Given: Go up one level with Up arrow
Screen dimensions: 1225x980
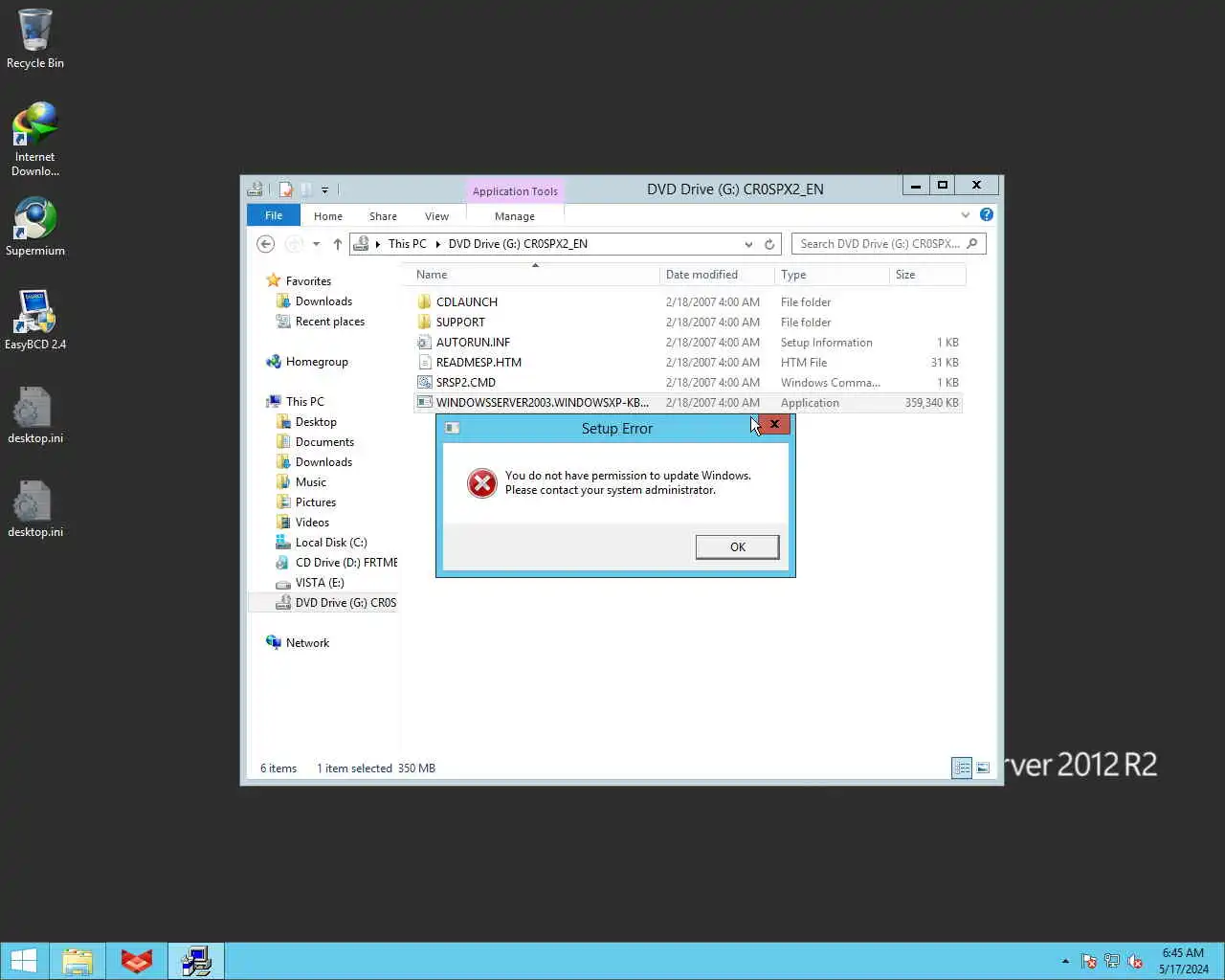Looking at the screenshot, I should click(x=338, y=244).
